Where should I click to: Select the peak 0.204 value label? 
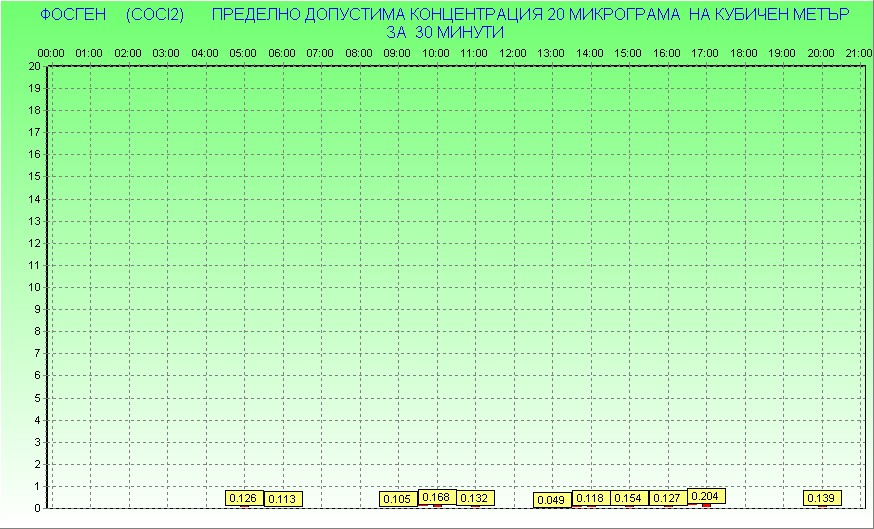[706, 496]
